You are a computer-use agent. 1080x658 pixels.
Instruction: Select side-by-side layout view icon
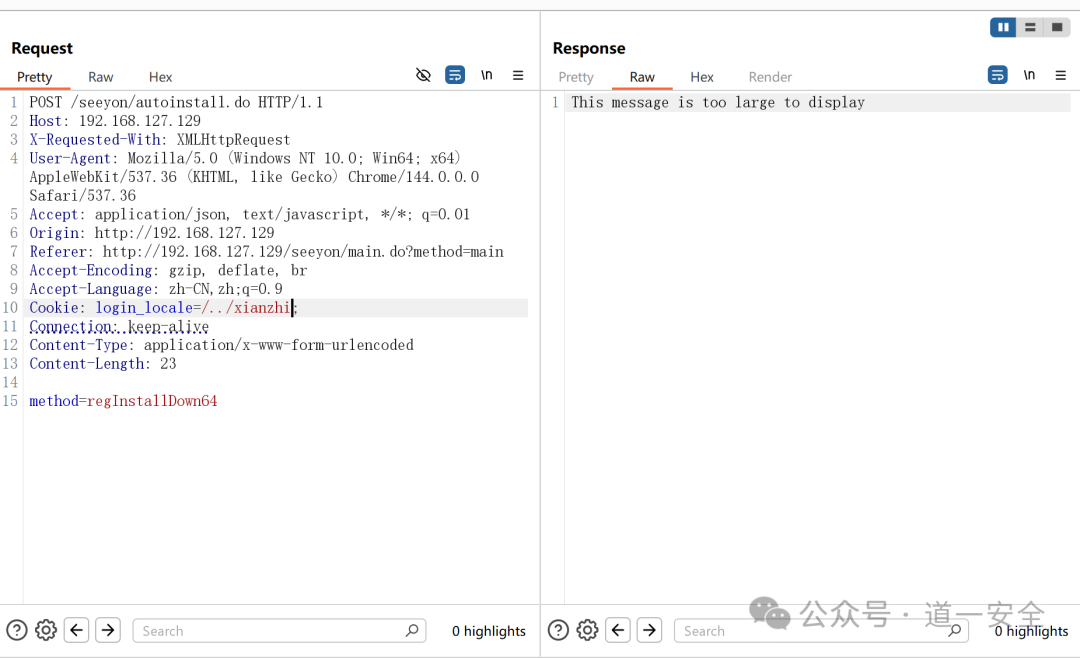point(1003,28)
